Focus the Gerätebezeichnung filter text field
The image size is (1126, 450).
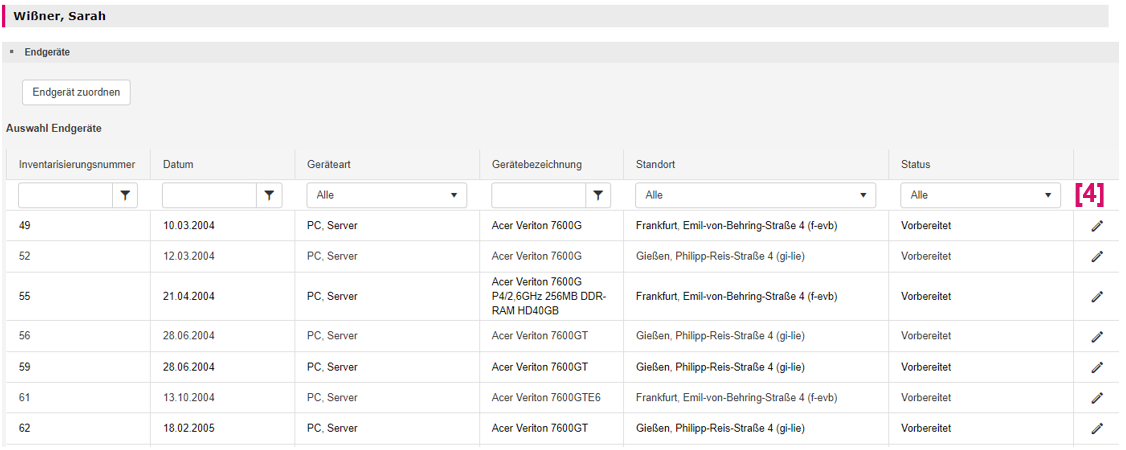click(x=539, y=195)
